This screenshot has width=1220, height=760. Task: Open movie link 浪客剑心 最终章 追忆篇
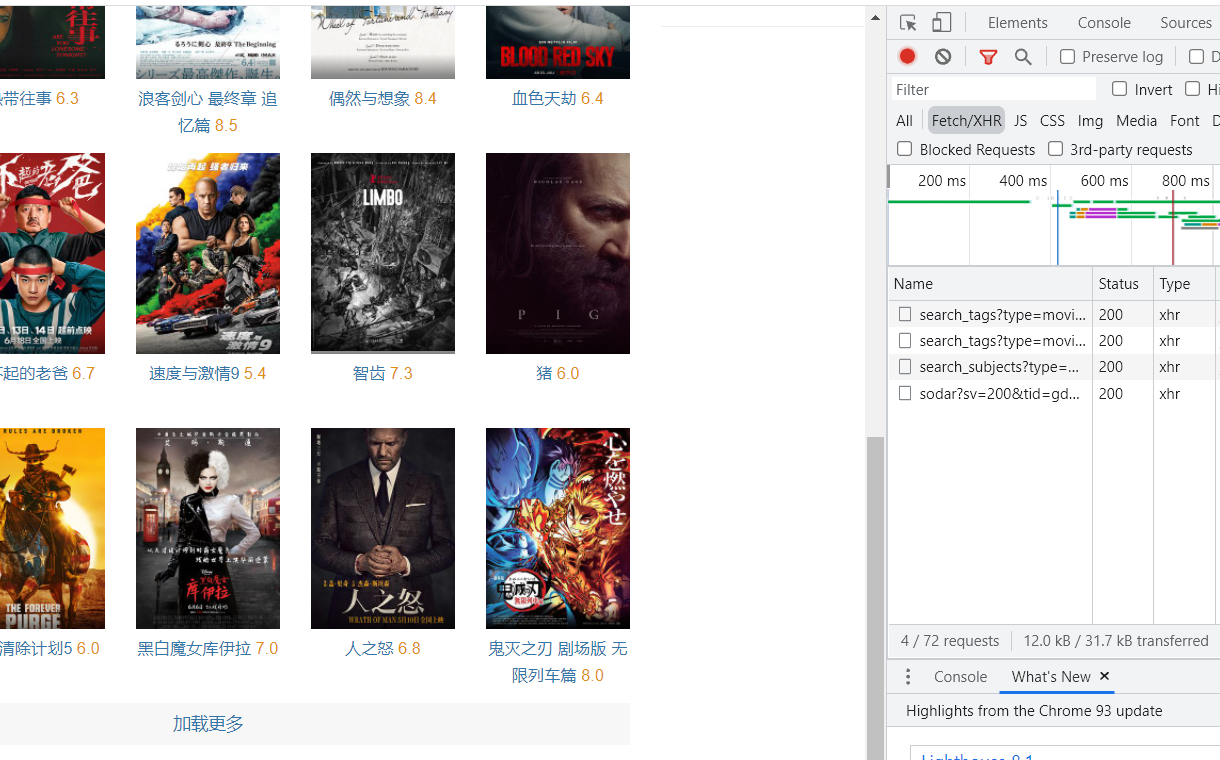pos(208,112)
